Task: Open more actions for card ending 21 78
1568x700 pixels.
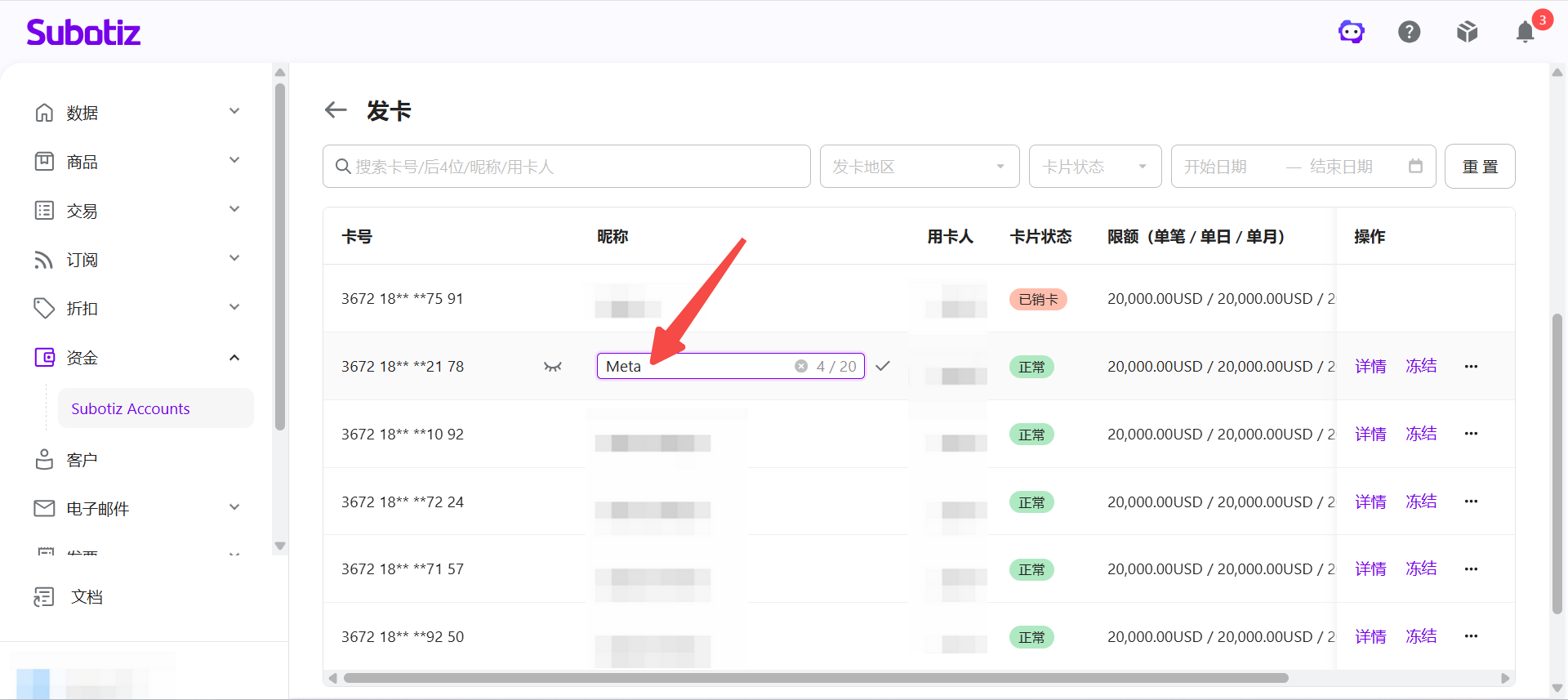Action: [x=1472, y=366]
